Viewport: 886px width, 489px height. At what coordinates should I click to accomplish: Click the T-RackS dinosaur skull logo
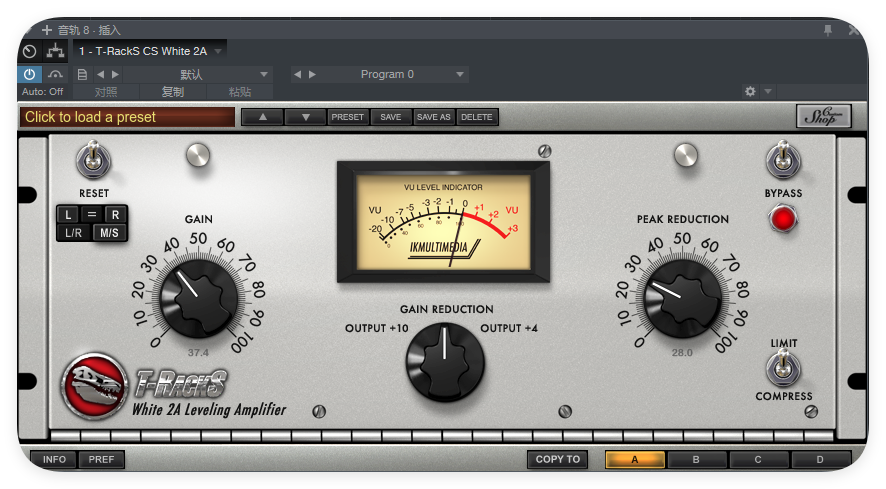[94, 387]
